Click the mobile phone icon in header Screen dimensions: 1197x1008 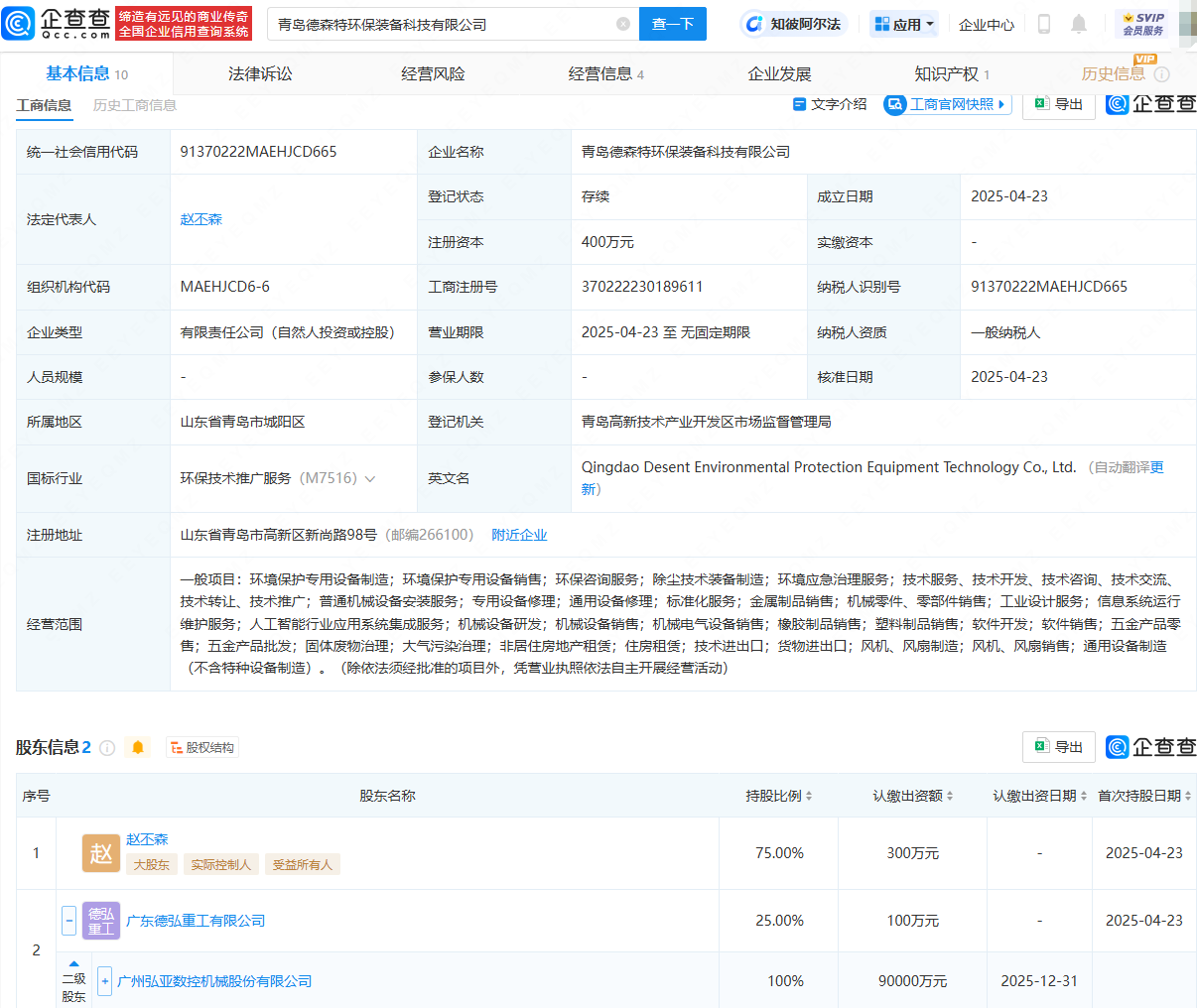click(1043, 24)
